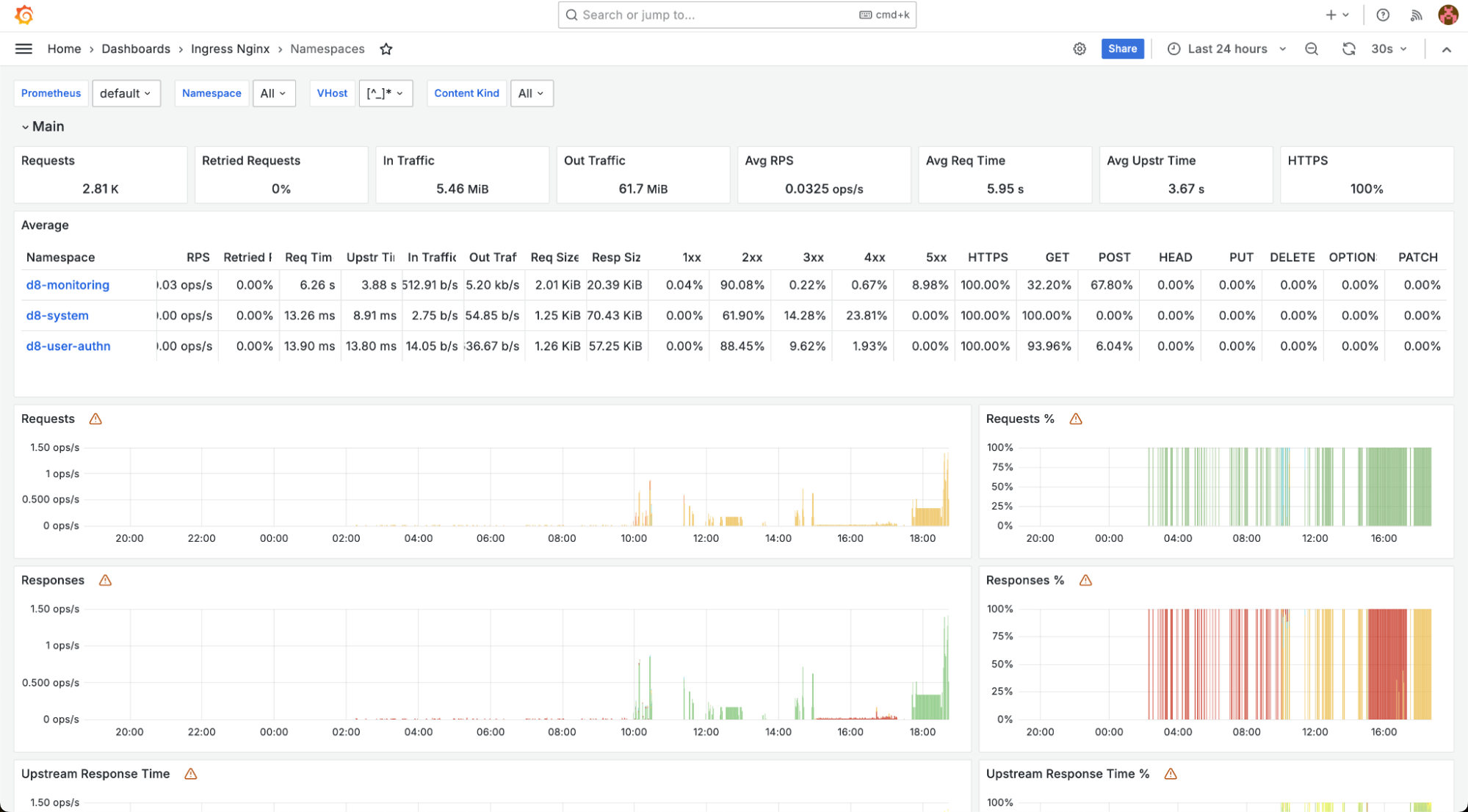
Task: Collapse the Main row section
Action: (x=26, y=127)
